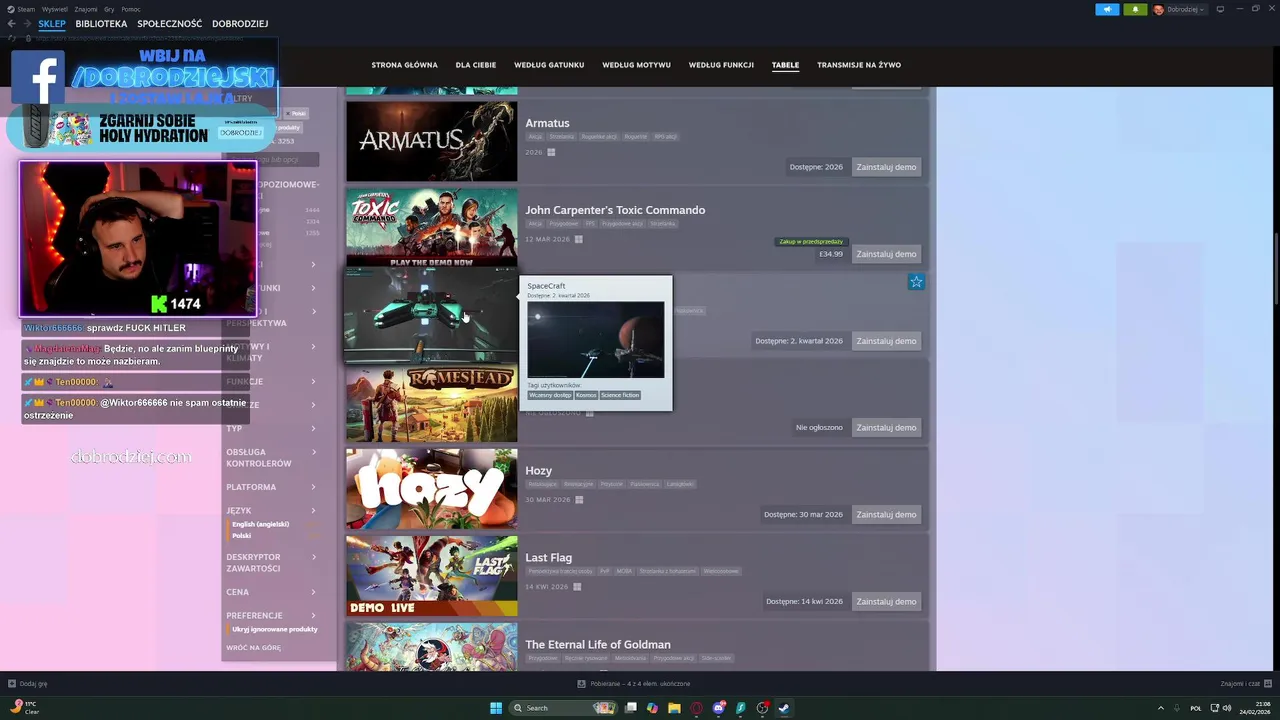This screenshot has width=1280, height=720.
Task: Toggle the Polski language filter
Action: [241, 536]
